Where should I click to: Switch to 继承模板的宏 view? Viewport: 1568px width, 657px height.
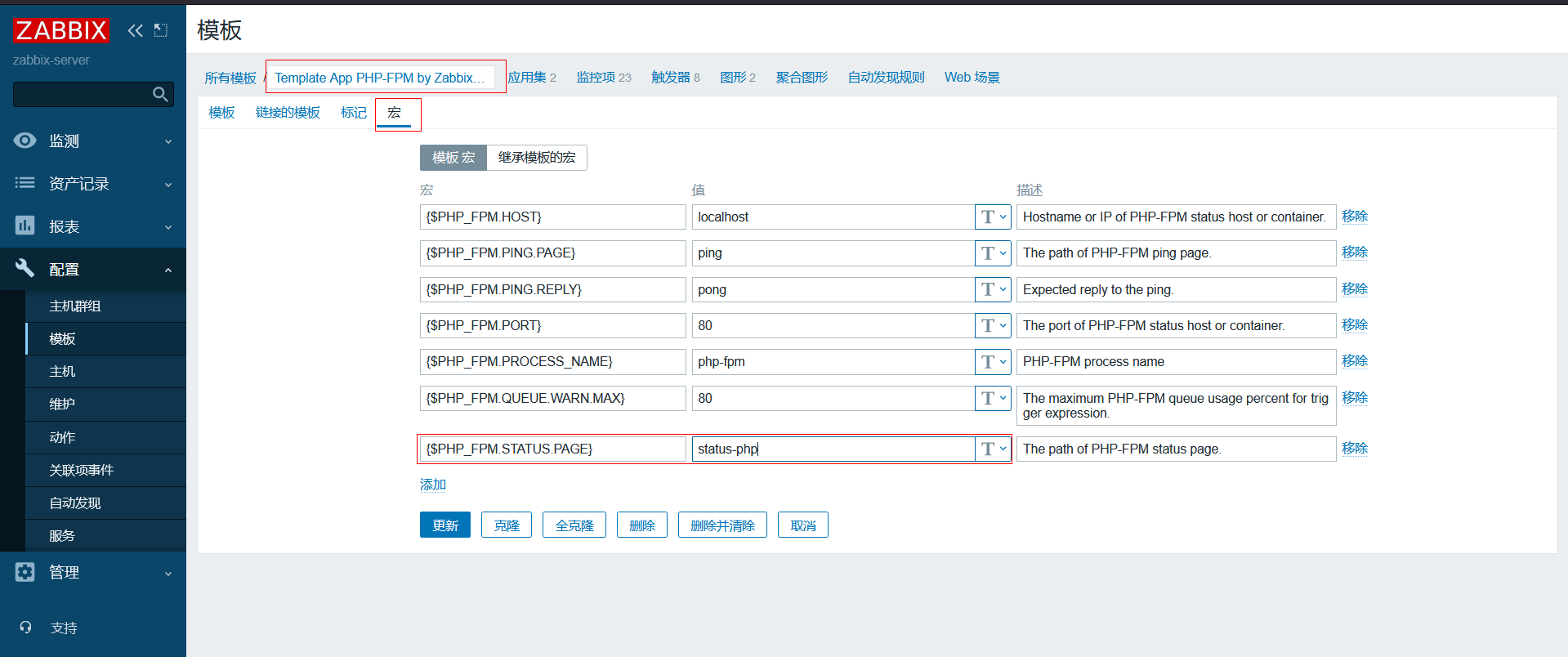pyautogui.click(x=537, y=158)
